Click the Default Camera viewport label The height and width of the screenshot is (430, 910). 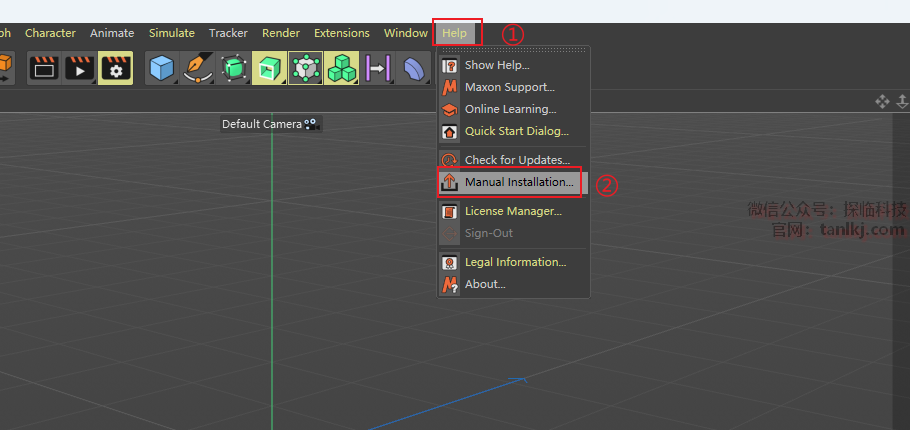click(x=262, y=124)
